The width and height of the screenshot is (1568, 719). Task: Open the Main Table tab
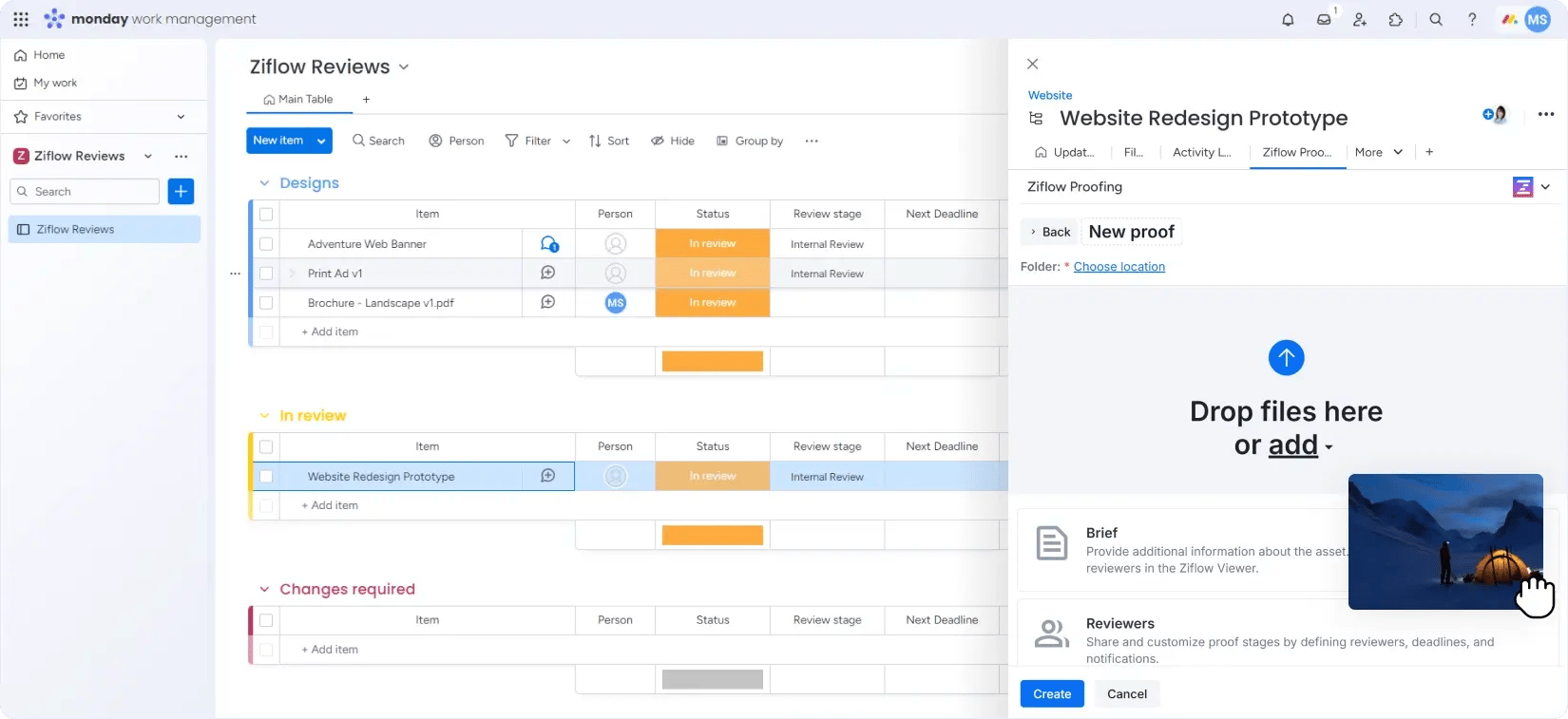(x=298, y=100)
